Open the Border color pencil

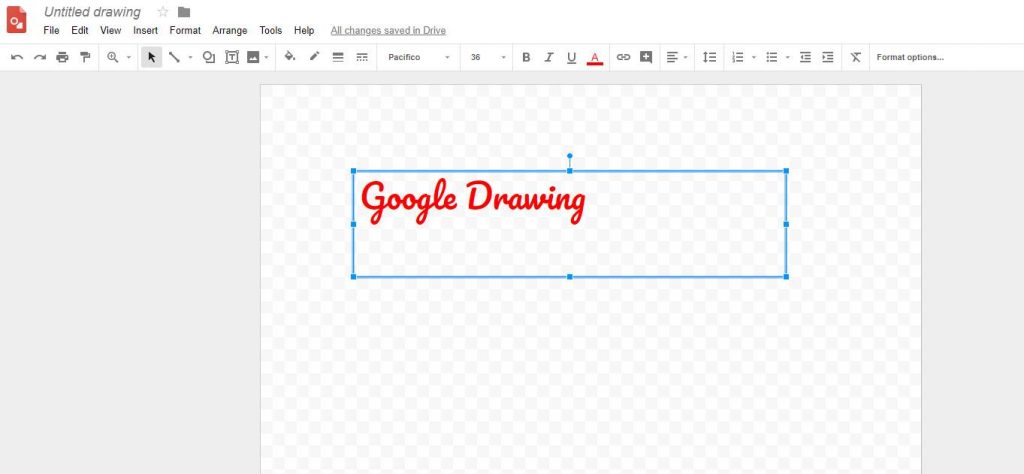[314, 57]
